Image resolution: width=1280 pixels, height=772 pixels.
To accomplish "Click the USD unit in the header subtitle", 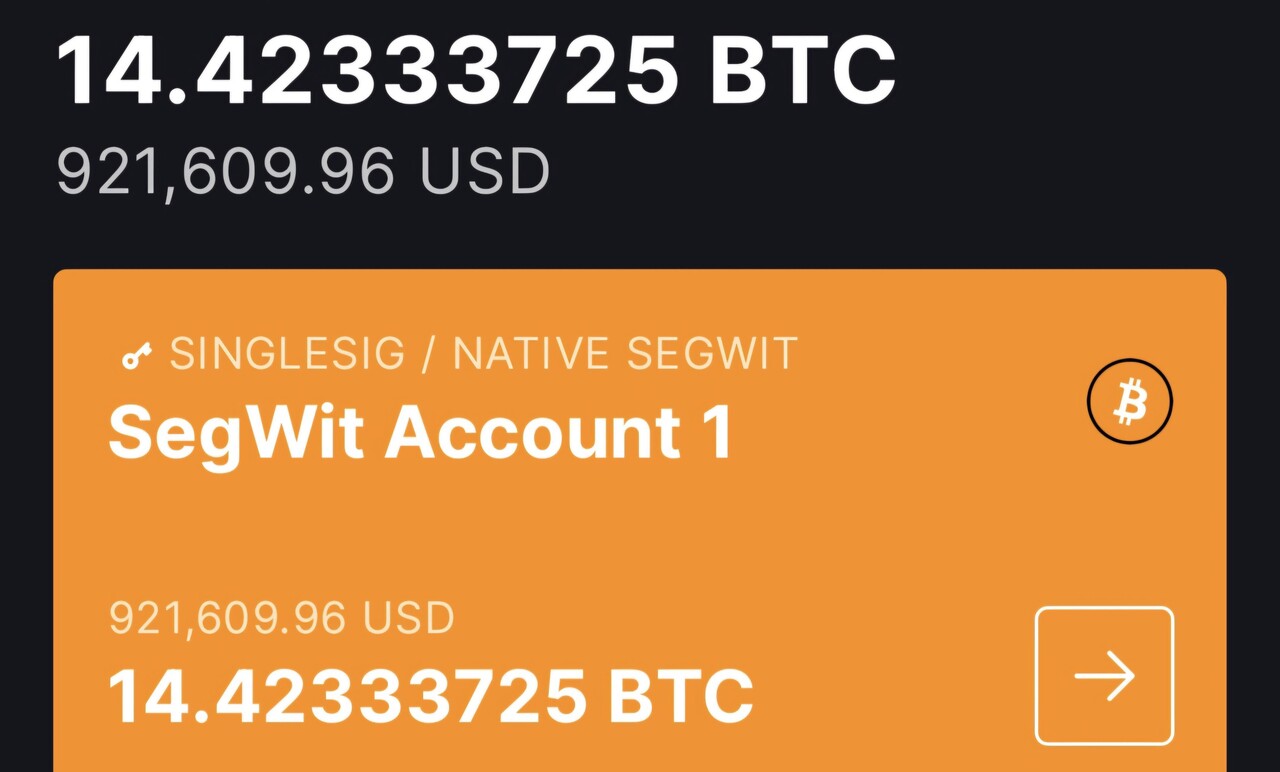I will pos(485,171).
